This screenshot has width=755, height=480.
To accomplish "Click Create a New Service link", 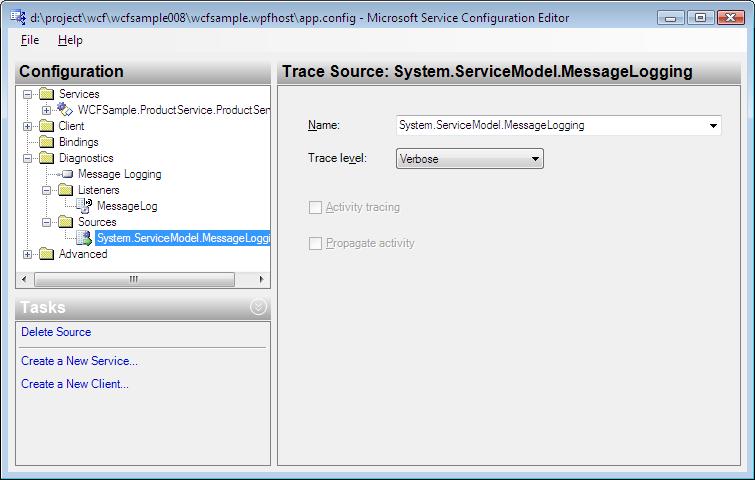I will click(79, 361).
